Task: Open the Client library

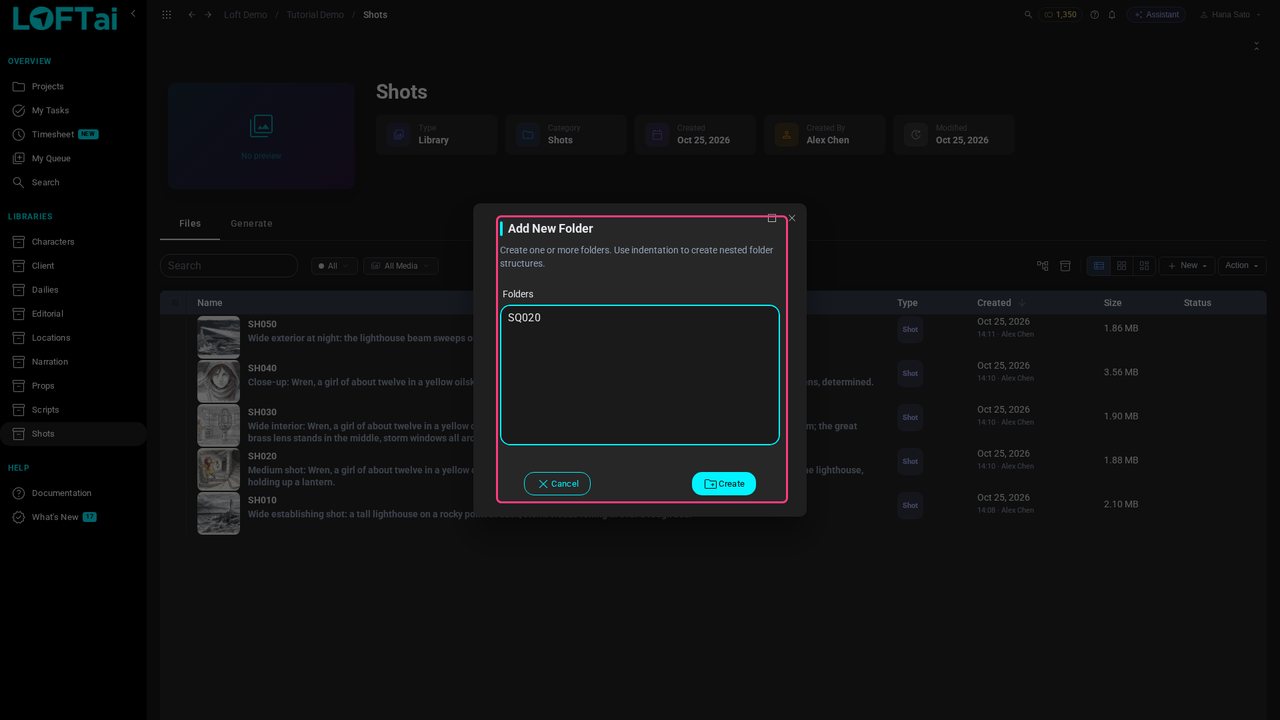Action: (73, 266)
